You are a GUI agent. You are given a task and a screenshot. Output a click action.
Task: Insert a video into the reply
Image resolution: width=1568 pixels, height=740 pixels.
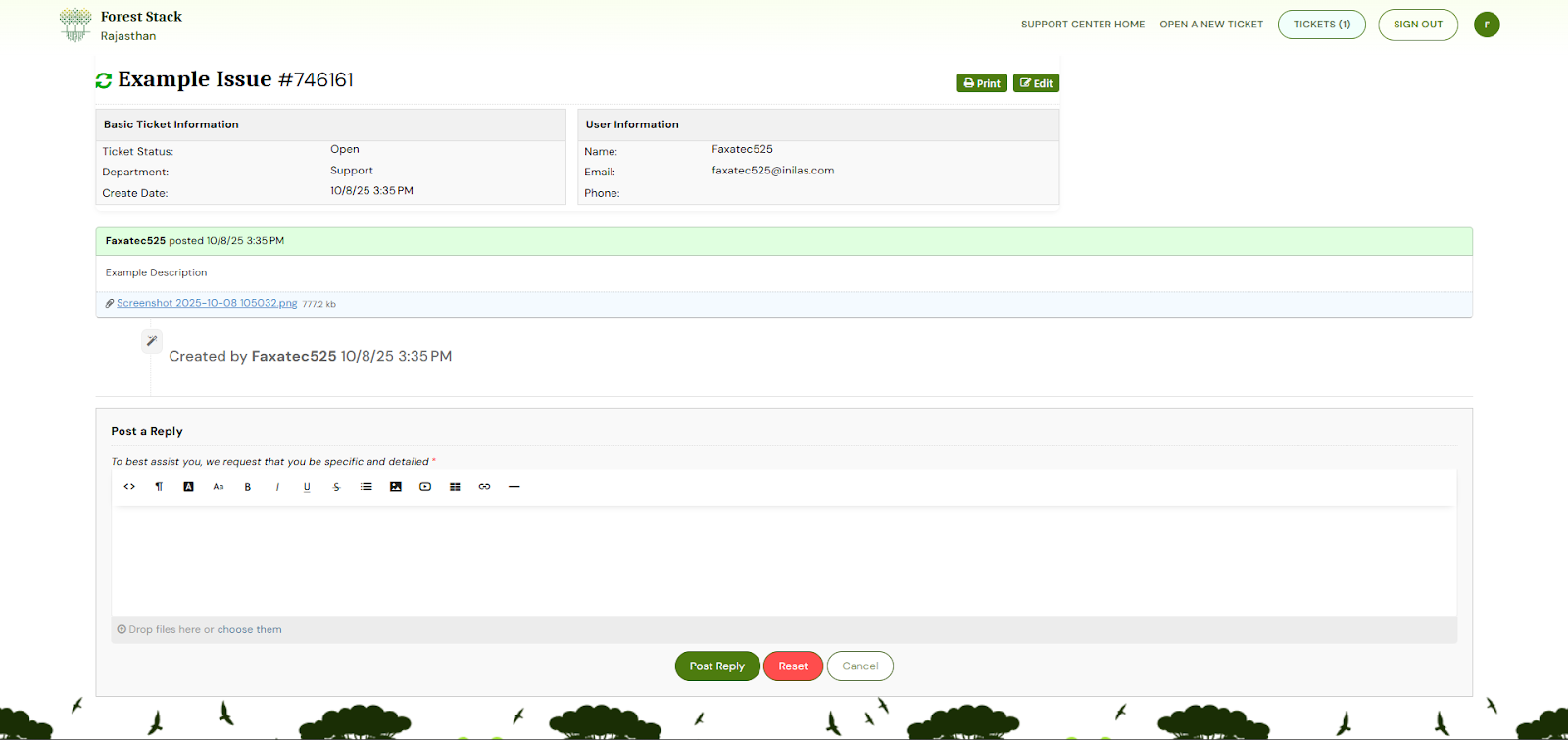click(x=425, y=487)
